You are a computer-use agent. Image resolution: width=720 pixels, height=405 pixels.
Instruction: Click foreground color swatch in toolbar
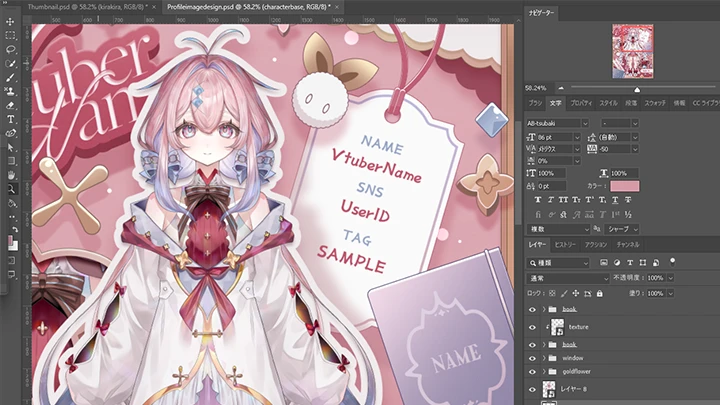pos(10,240)
